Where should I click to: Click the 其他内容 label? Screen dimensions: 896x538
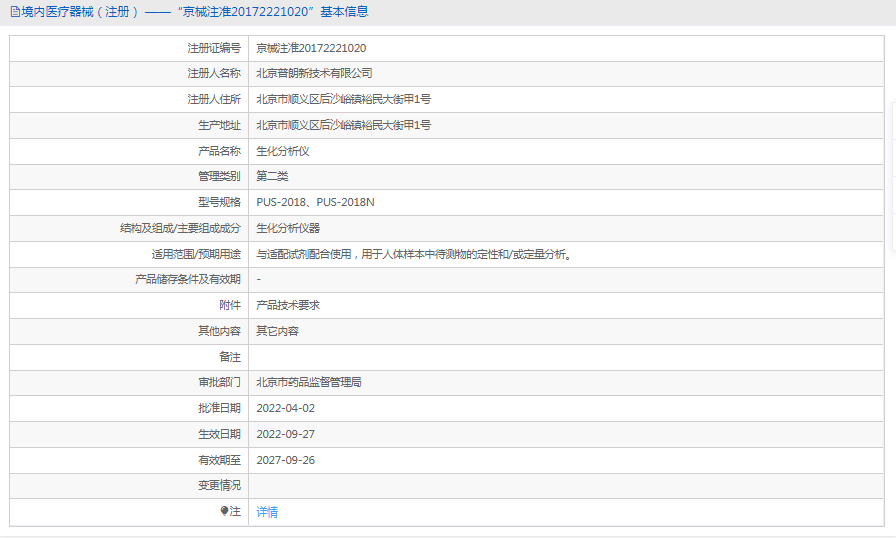[219, 331]
